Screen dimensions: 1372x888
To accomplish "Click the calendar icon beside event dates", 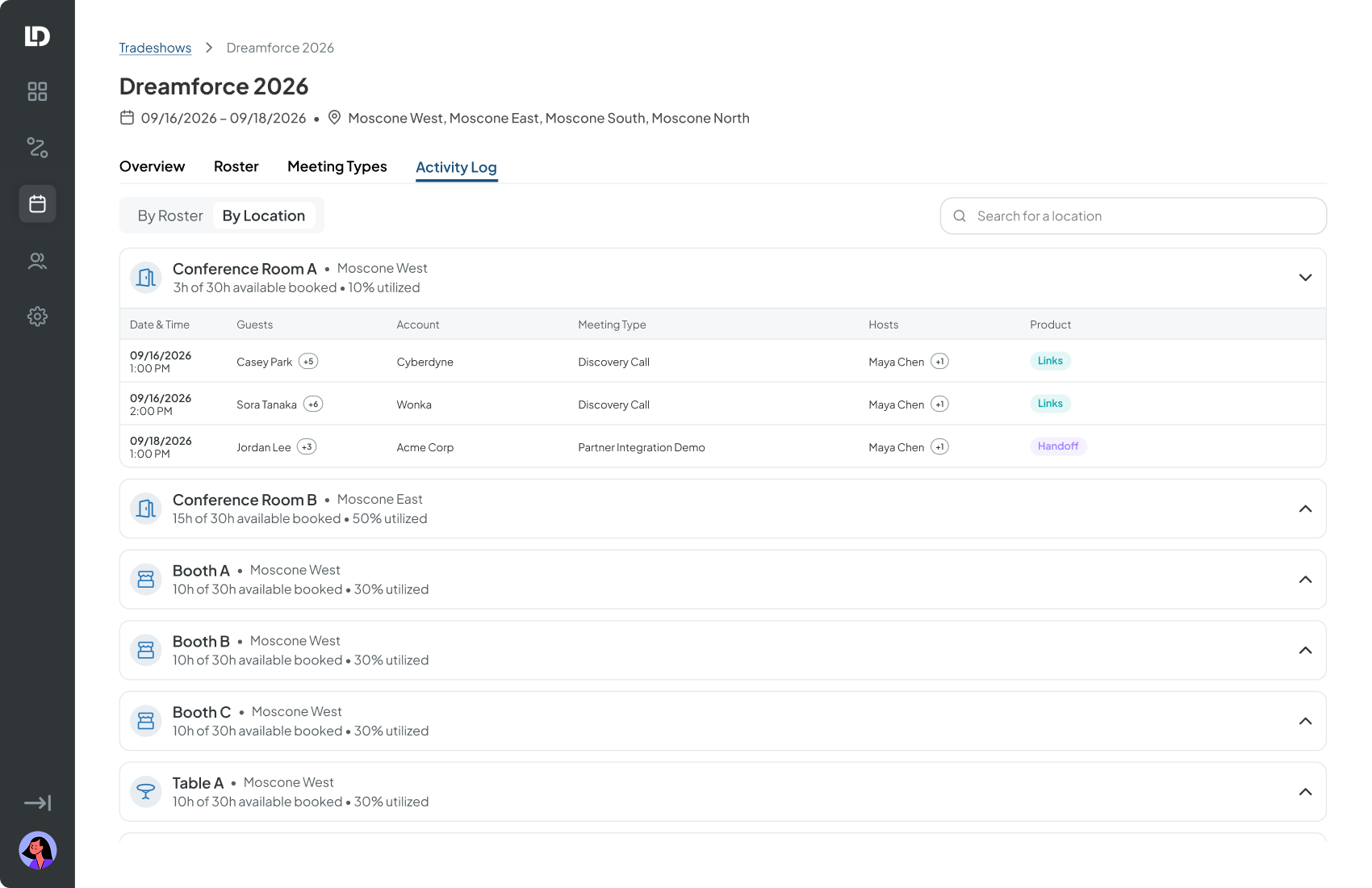I will (127, 118).
